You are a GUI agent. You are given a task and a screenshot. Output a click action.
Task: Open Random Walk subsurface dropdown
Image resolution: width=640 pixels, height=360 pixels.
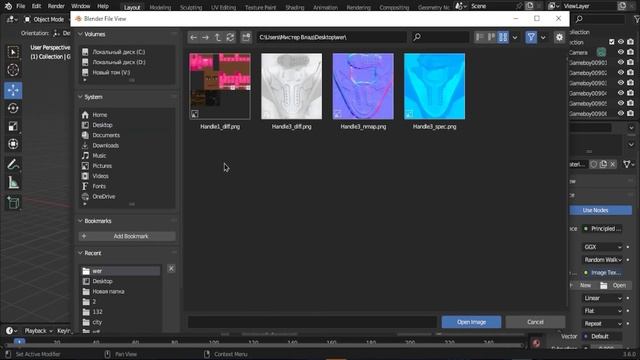[603, 260]
